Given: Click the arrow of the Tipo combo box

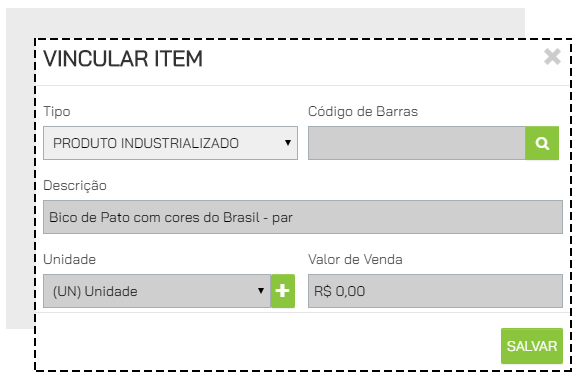Looking at the screenshot, I should coord(288,143).
